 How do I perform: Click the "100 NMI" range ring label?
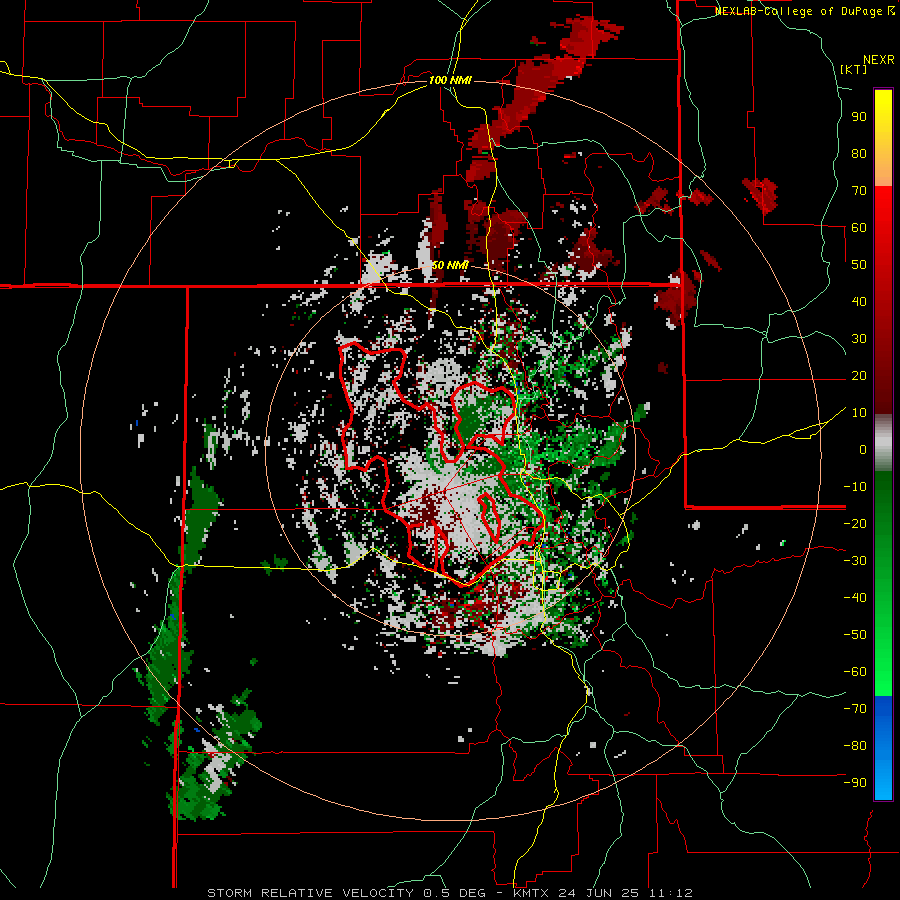coord(450,80)
